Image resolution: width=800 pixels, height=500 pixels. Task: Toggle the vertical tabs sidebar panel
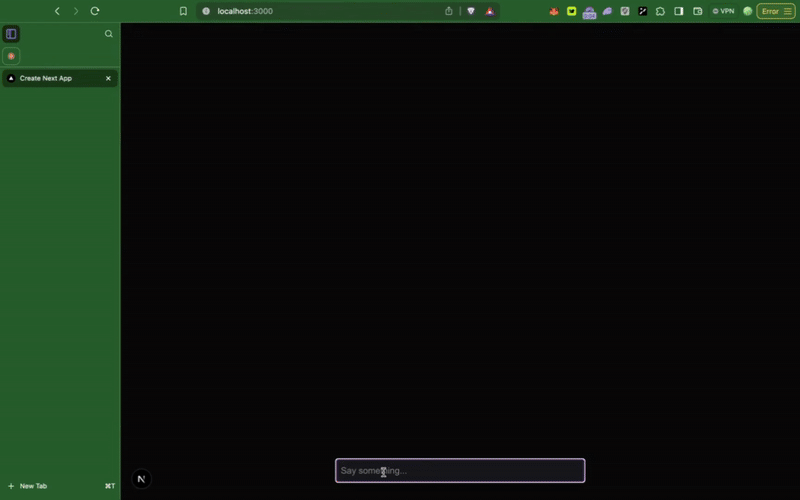coord(11,34)
